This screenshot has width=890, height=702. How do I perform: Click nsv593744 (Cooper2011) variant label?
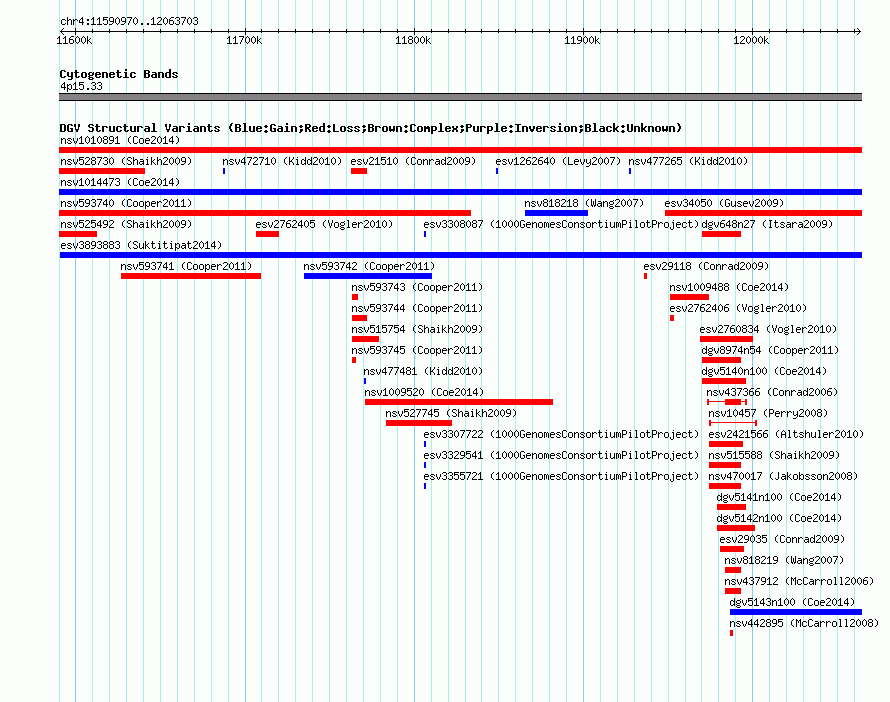click(x=417, y=308)
